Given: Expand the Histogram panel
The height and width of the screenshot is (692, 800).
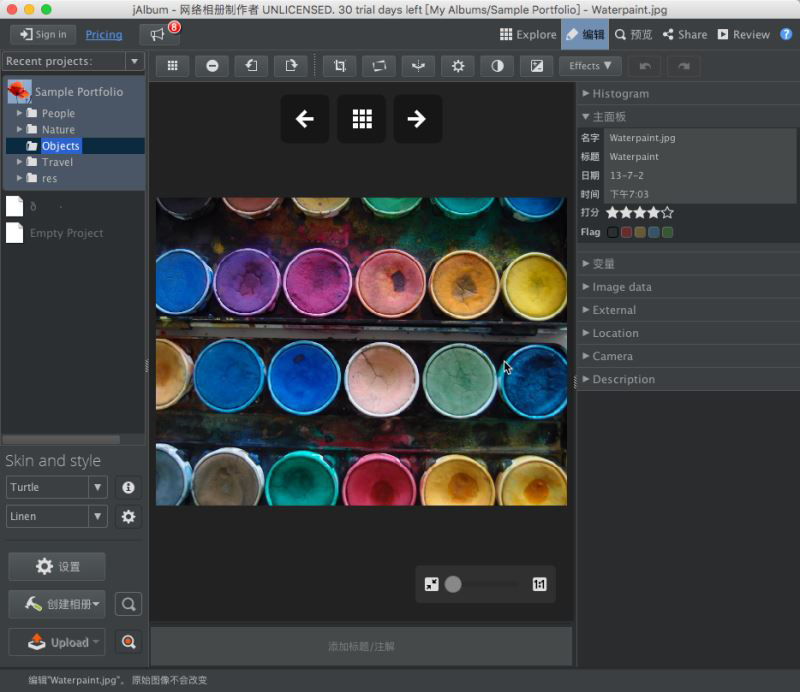Looking at the screenshot, I should 620,93.
